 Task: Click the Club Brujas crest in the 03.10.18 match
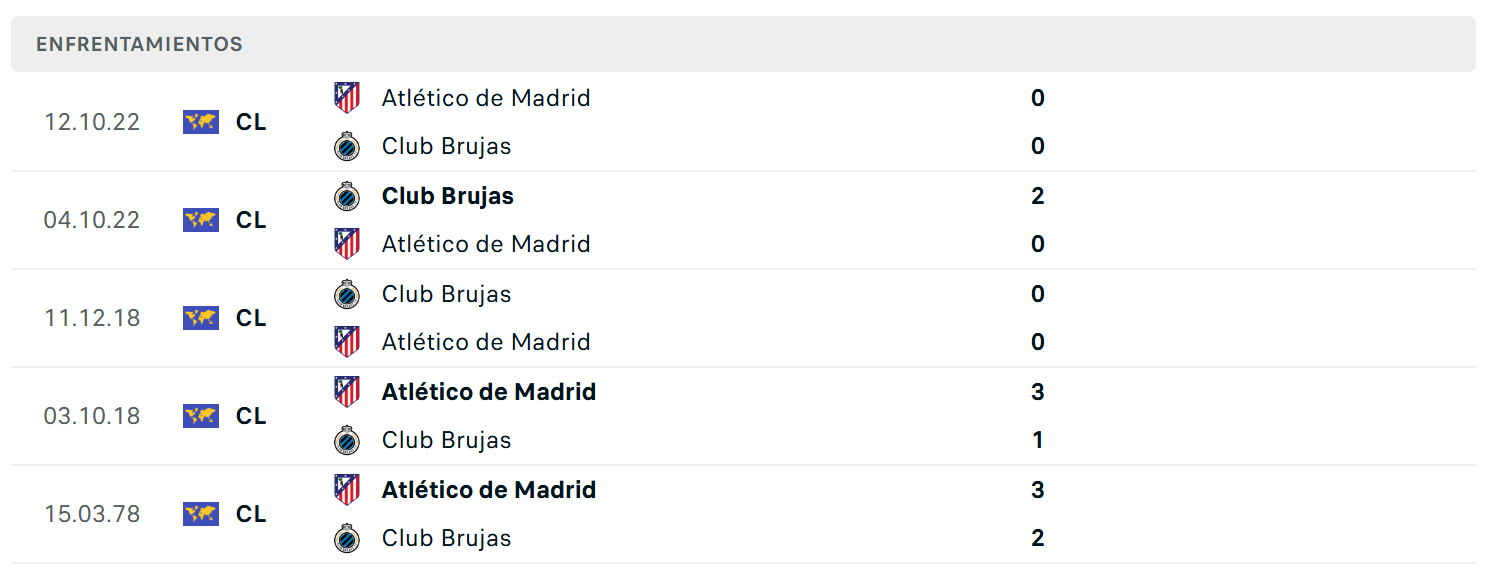pyautogui.click(x=347, y=440)
